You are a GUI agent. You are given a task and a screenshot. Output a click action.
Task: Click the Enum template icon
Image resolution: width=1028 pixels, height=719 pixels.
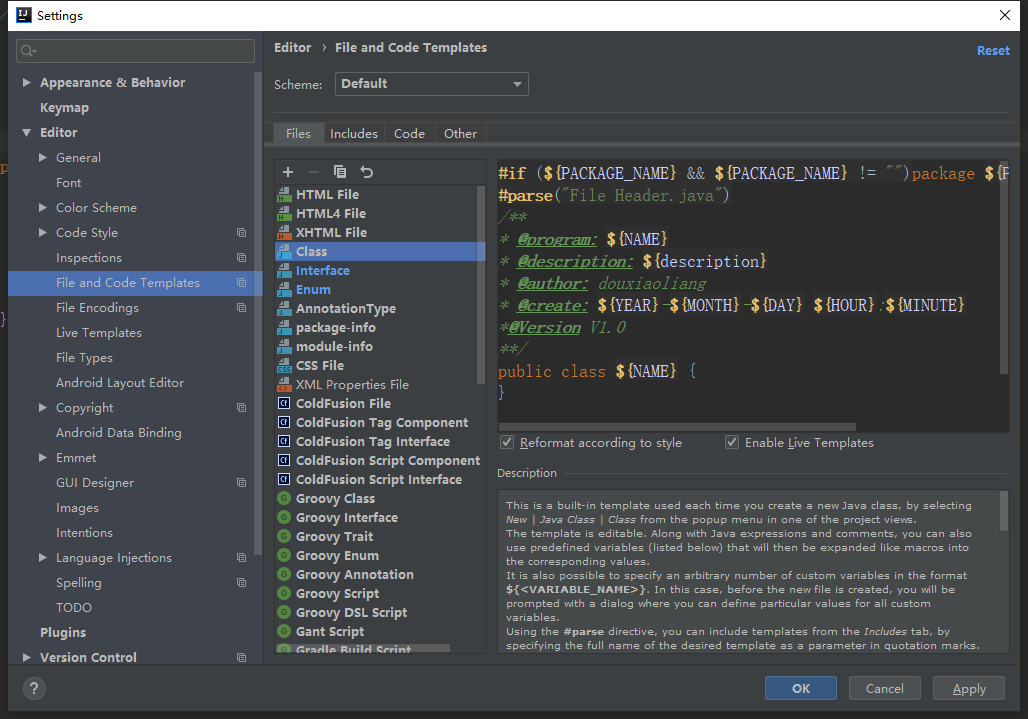(x=284, y=290)
